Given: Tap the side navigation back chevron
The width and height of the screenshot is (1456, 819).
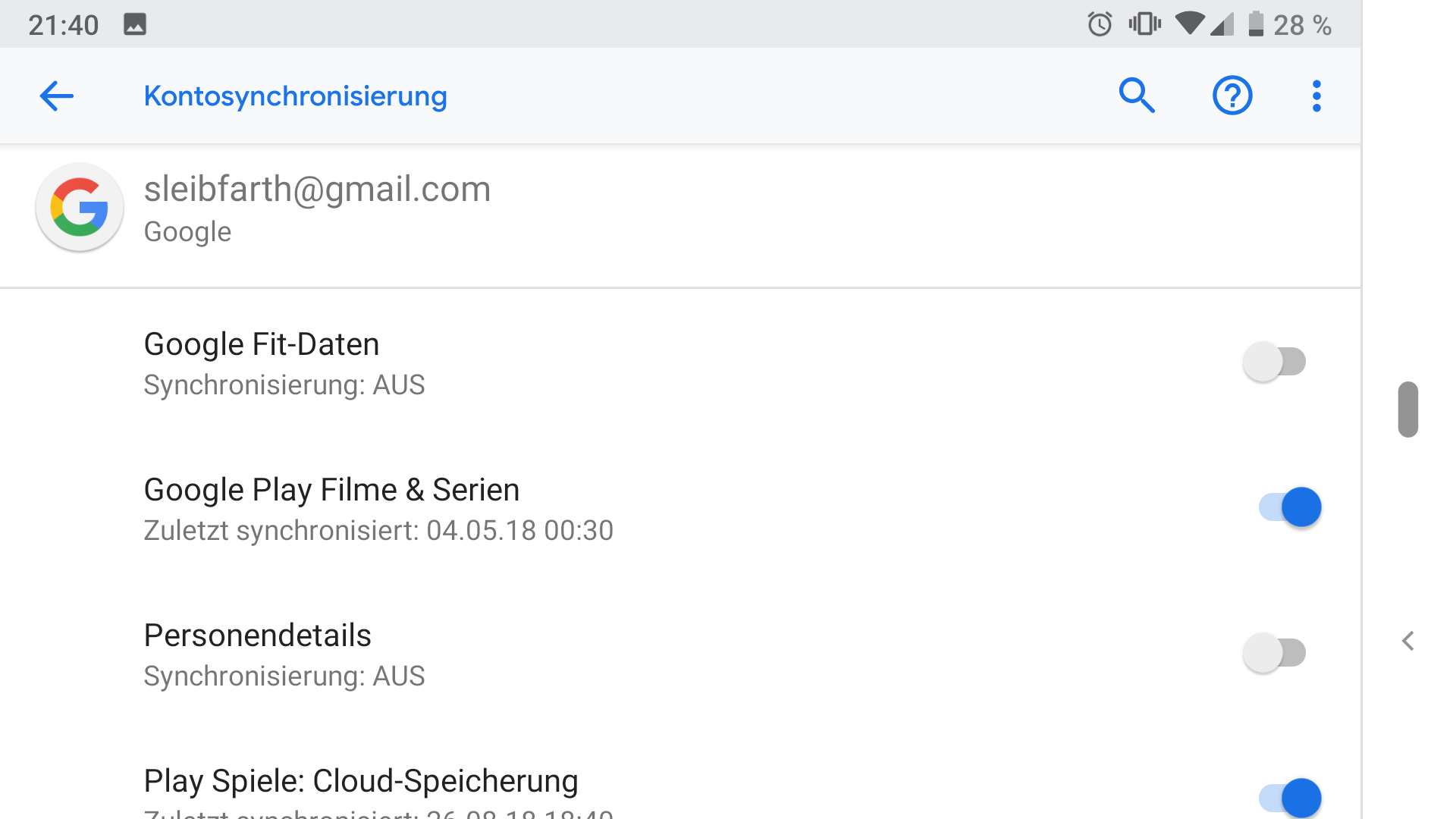Looking at the screenshot, I should coord(1408,642).
